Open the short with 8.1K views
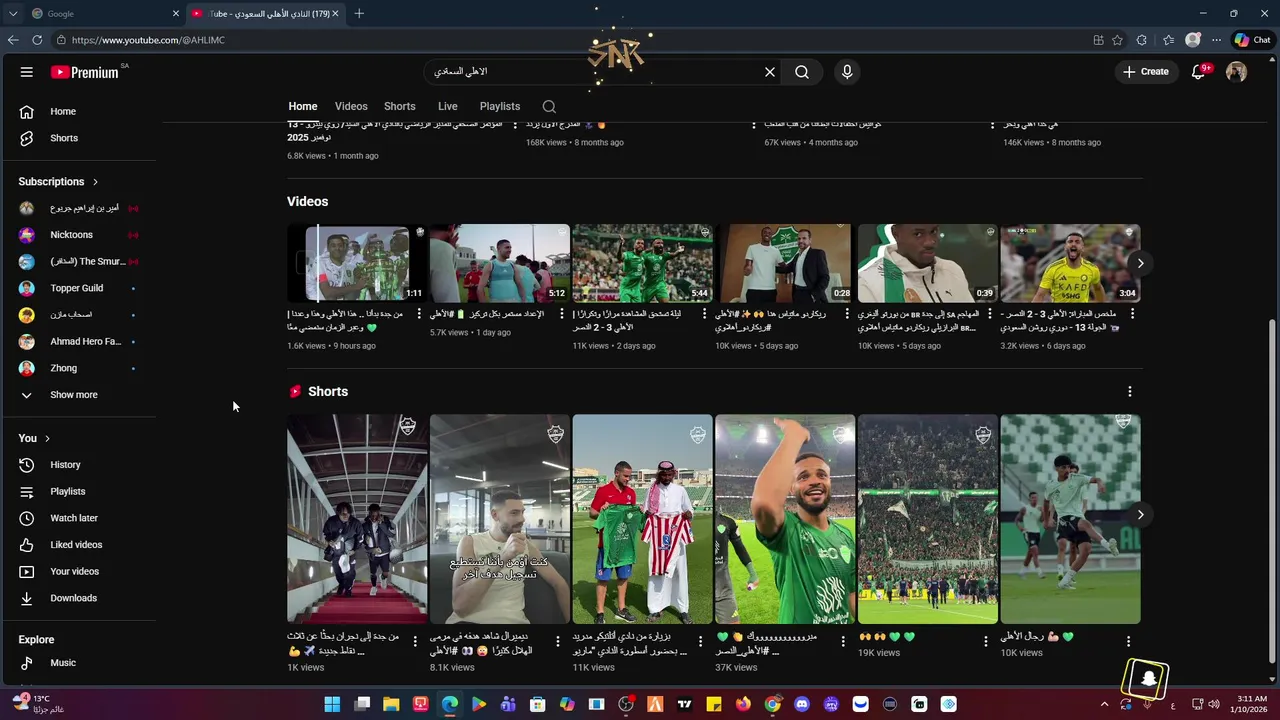1280x720 pixels. point(500,519)
